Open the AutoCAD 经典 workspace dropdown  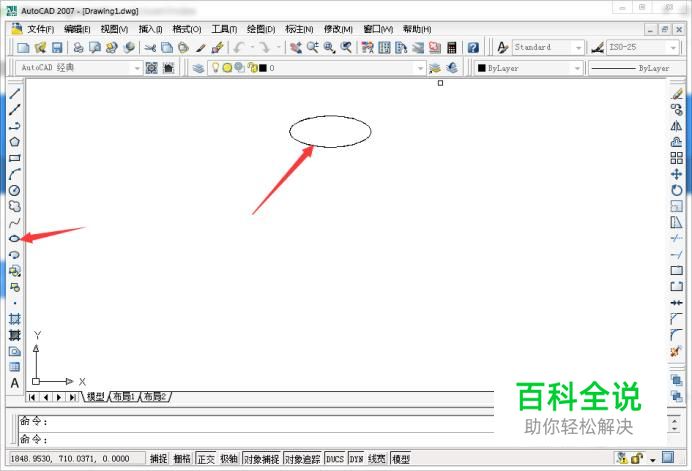pyautogui.click(x=137, y=68)
